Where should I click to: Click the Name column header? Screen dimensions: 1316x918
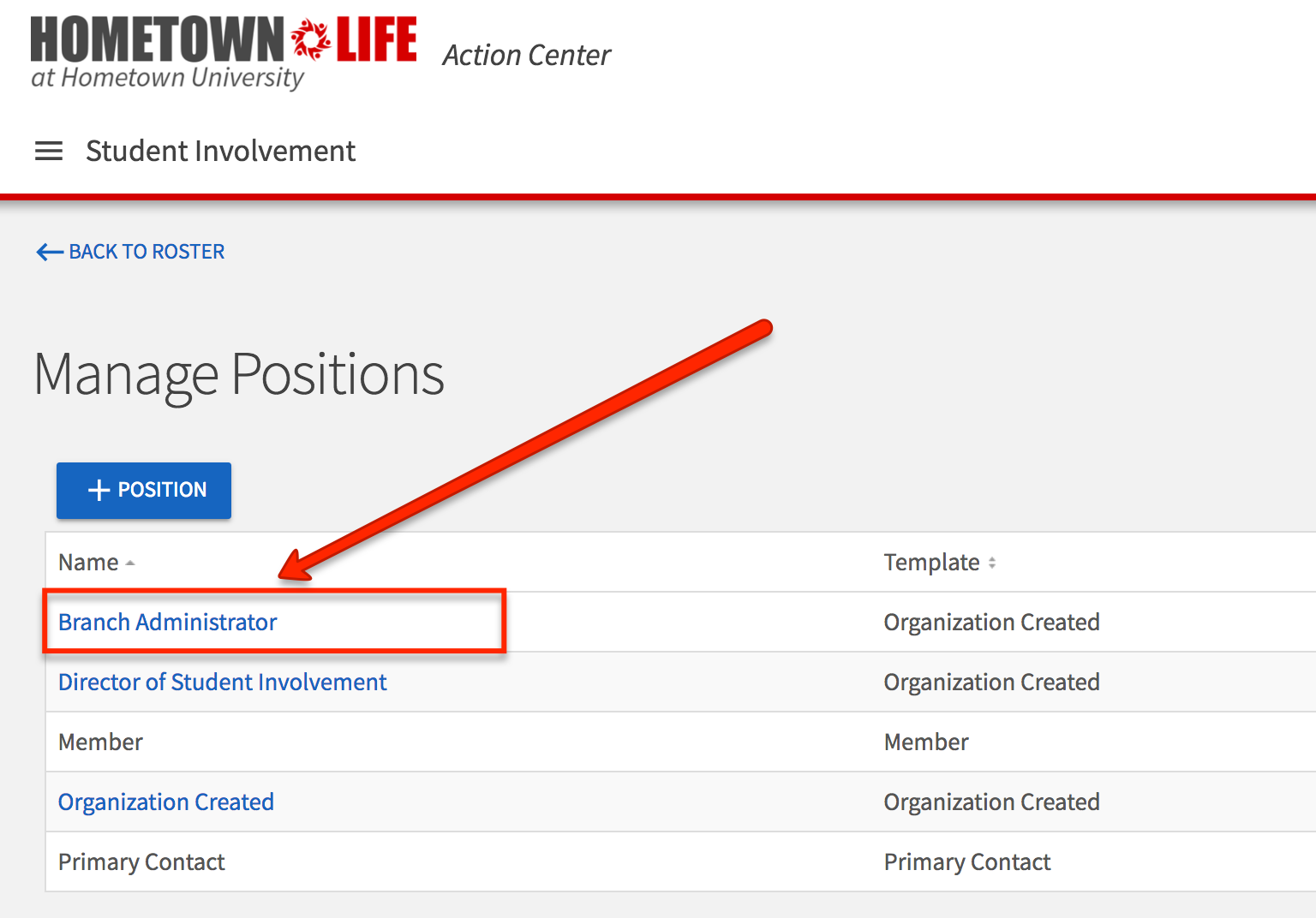(88, 563)
